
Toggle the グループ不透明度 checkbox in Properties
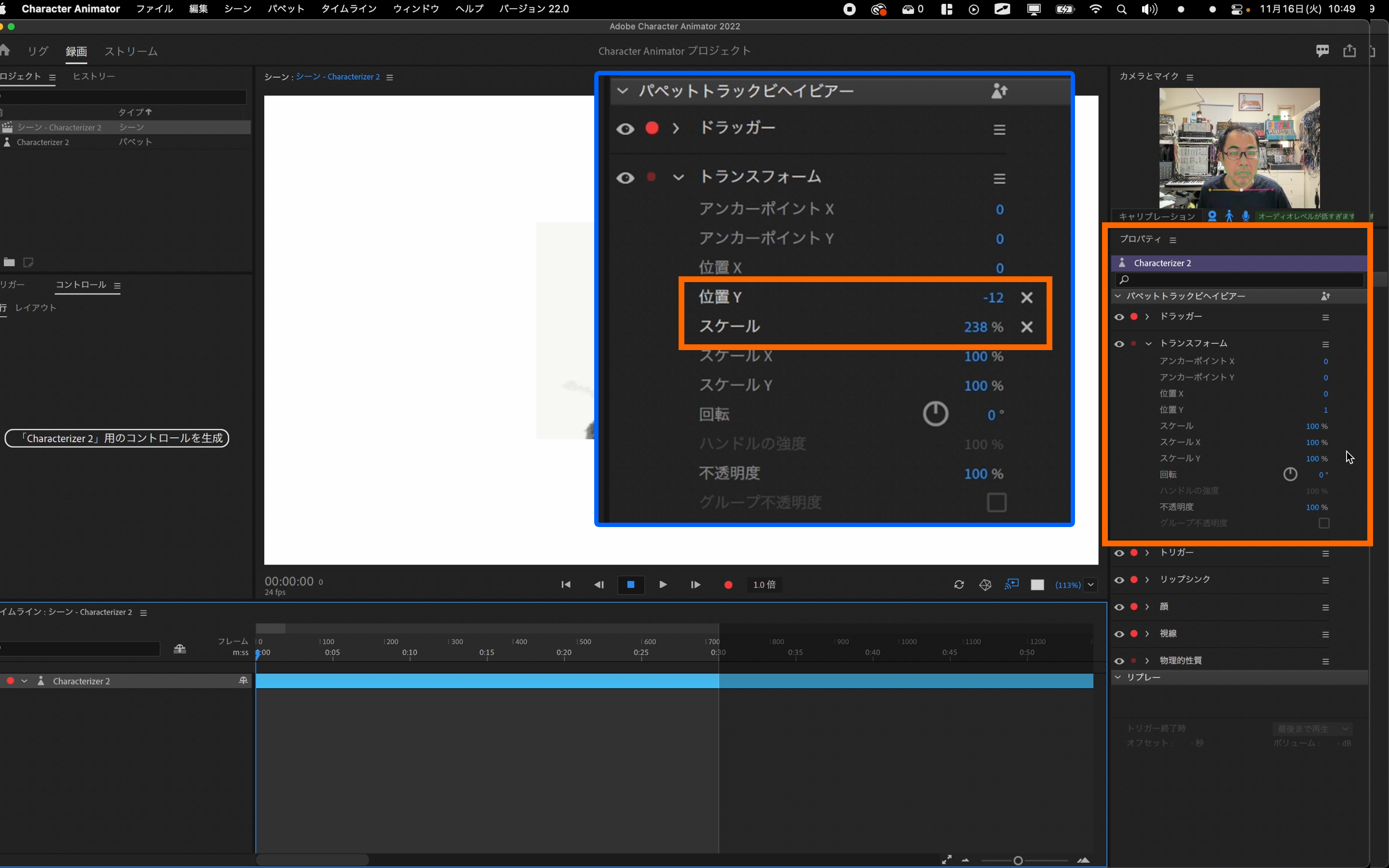coord(1323,523)
